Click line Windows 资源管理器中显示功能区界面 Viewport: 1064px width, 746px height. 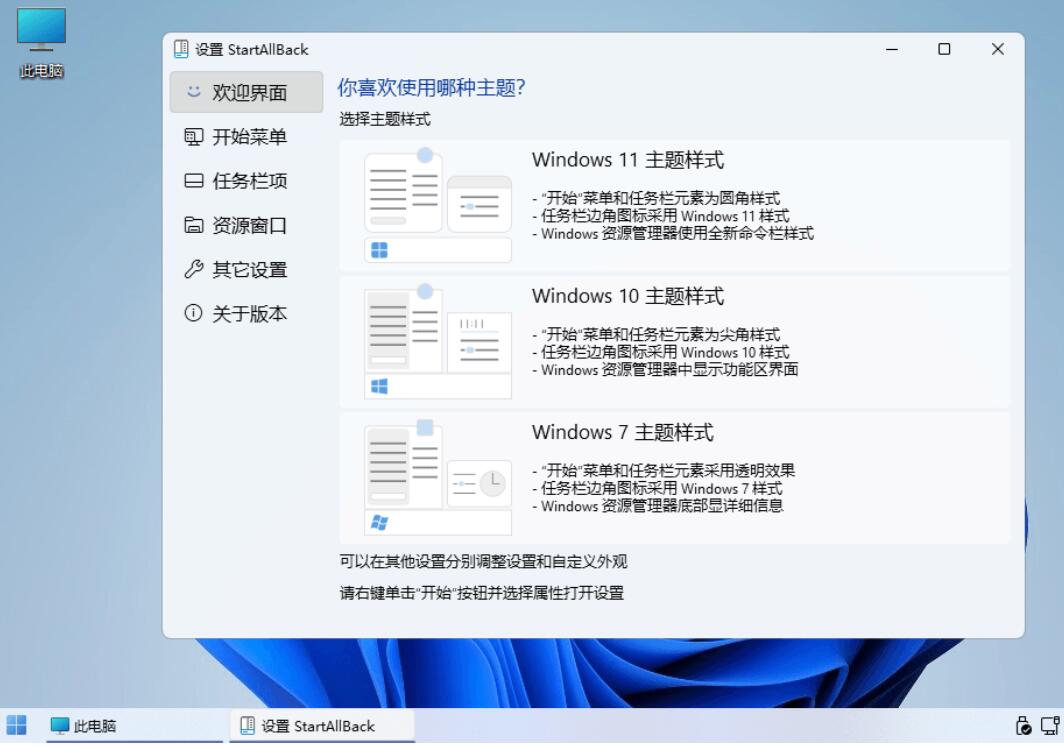point(665,370)
